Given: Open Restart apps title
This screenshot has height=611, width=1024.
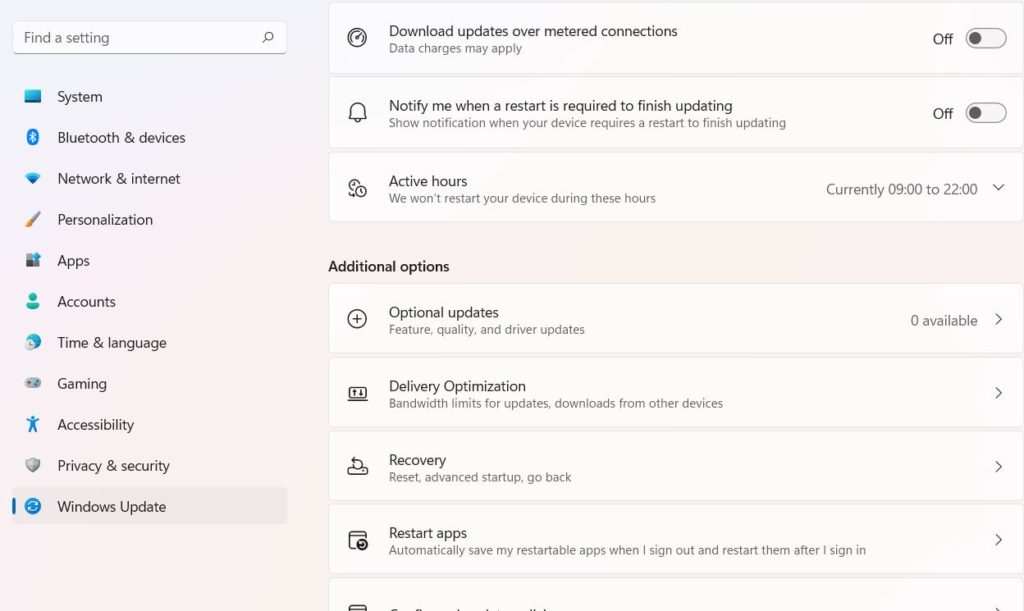Looking at the screenshot, I should pyautogui.click(x=428, y=533).
